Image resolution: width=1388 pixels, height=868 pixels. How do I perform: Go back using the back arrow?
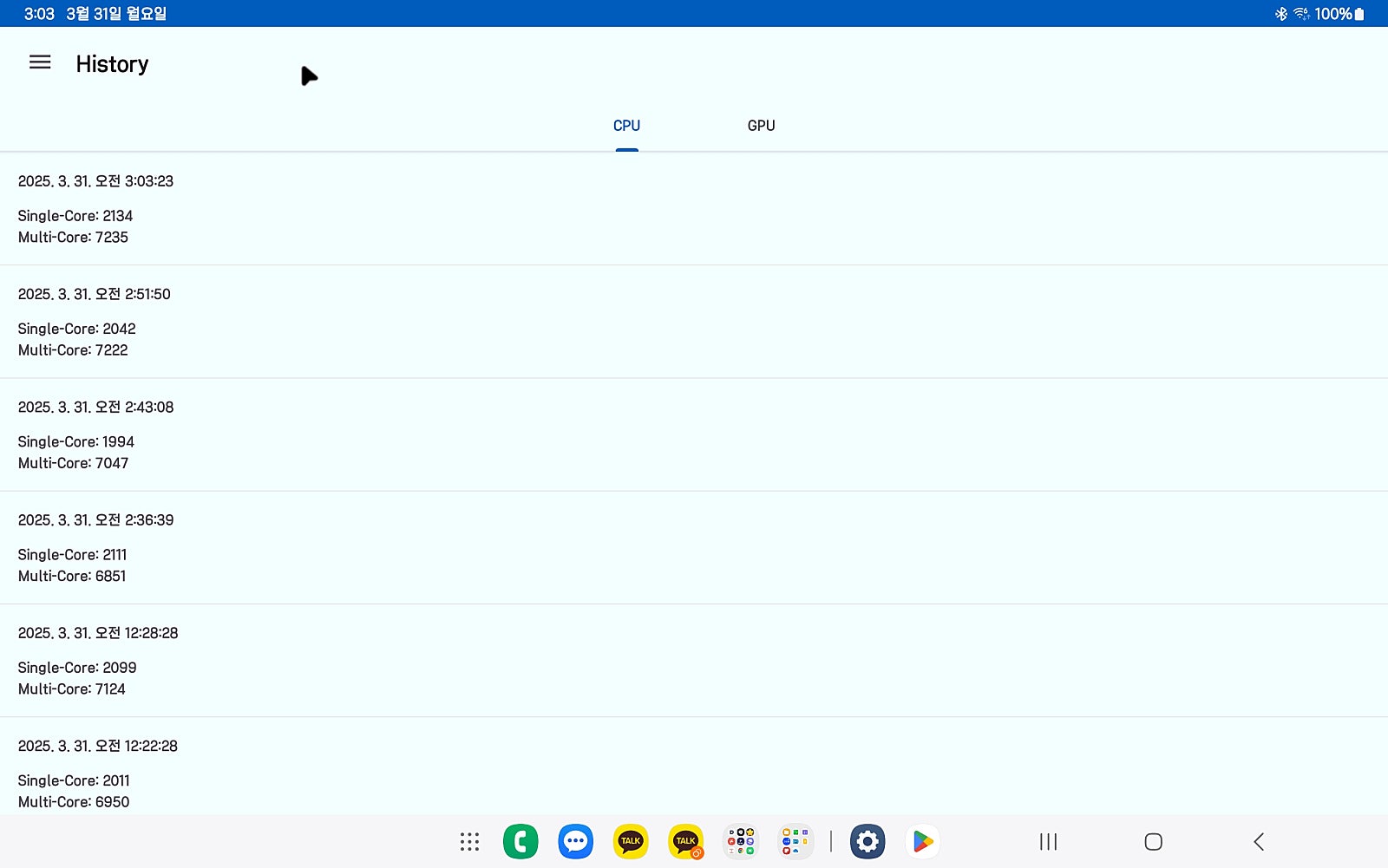[1259, 841]
